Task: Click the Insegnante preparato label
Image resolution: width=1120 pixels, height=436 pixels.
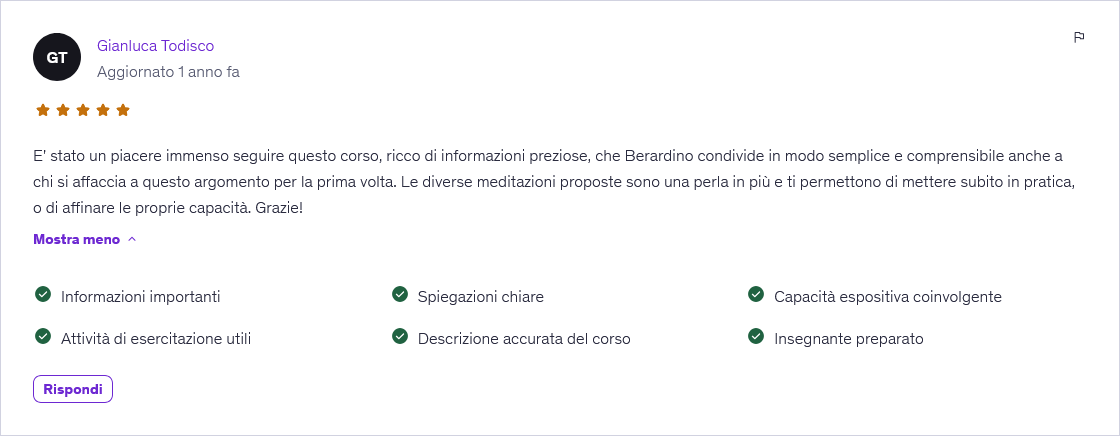Action: pos(849,338)
